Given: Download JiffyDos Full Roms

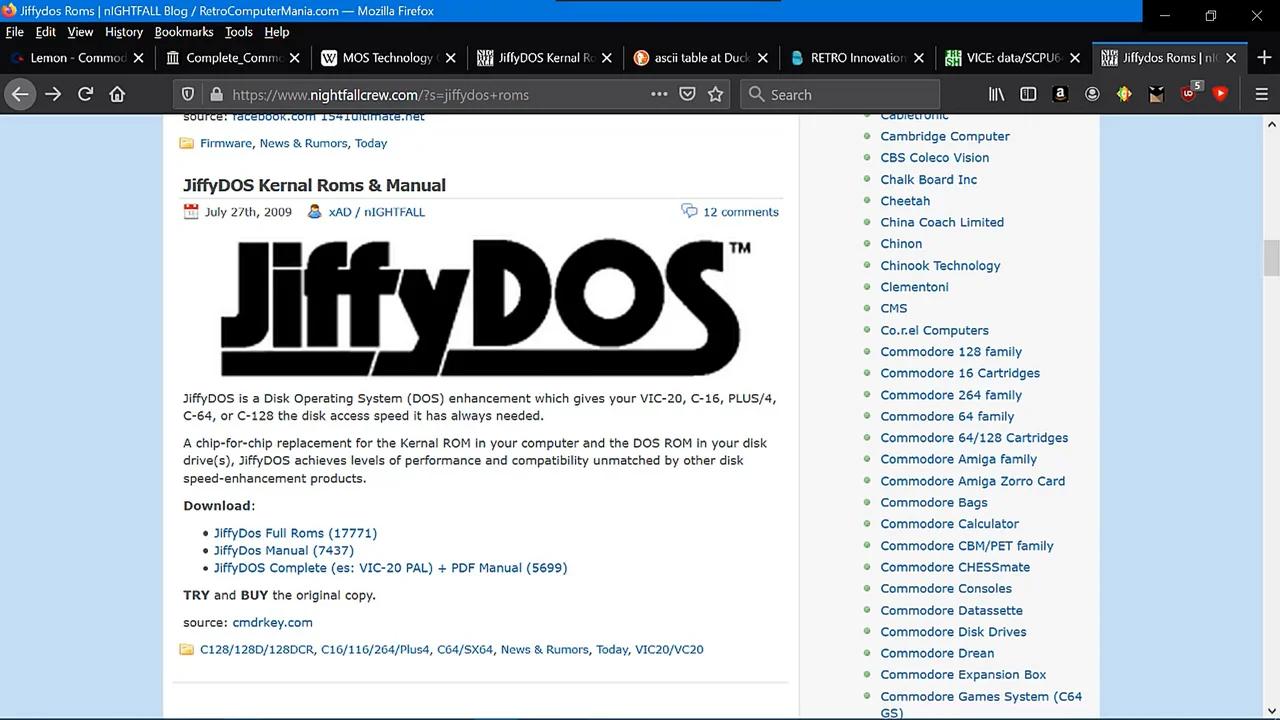Looking at the screenshot, I should pyautogui.click(x=295, y=533).
